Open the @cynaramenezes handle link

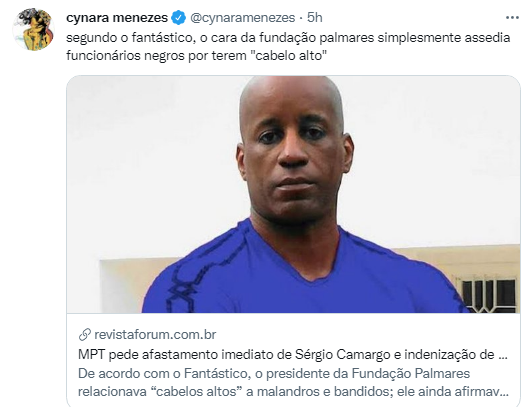click(x=242, y=17)
